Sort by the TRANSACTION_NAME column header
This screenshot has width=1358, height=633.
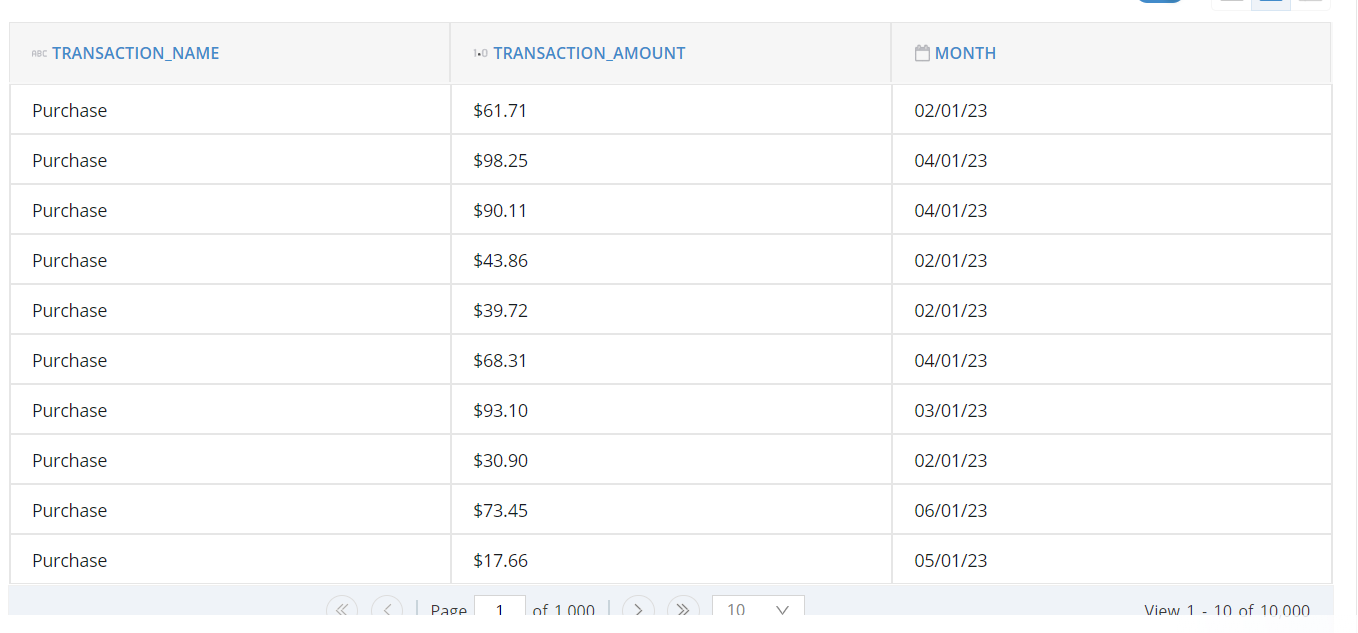135,54
